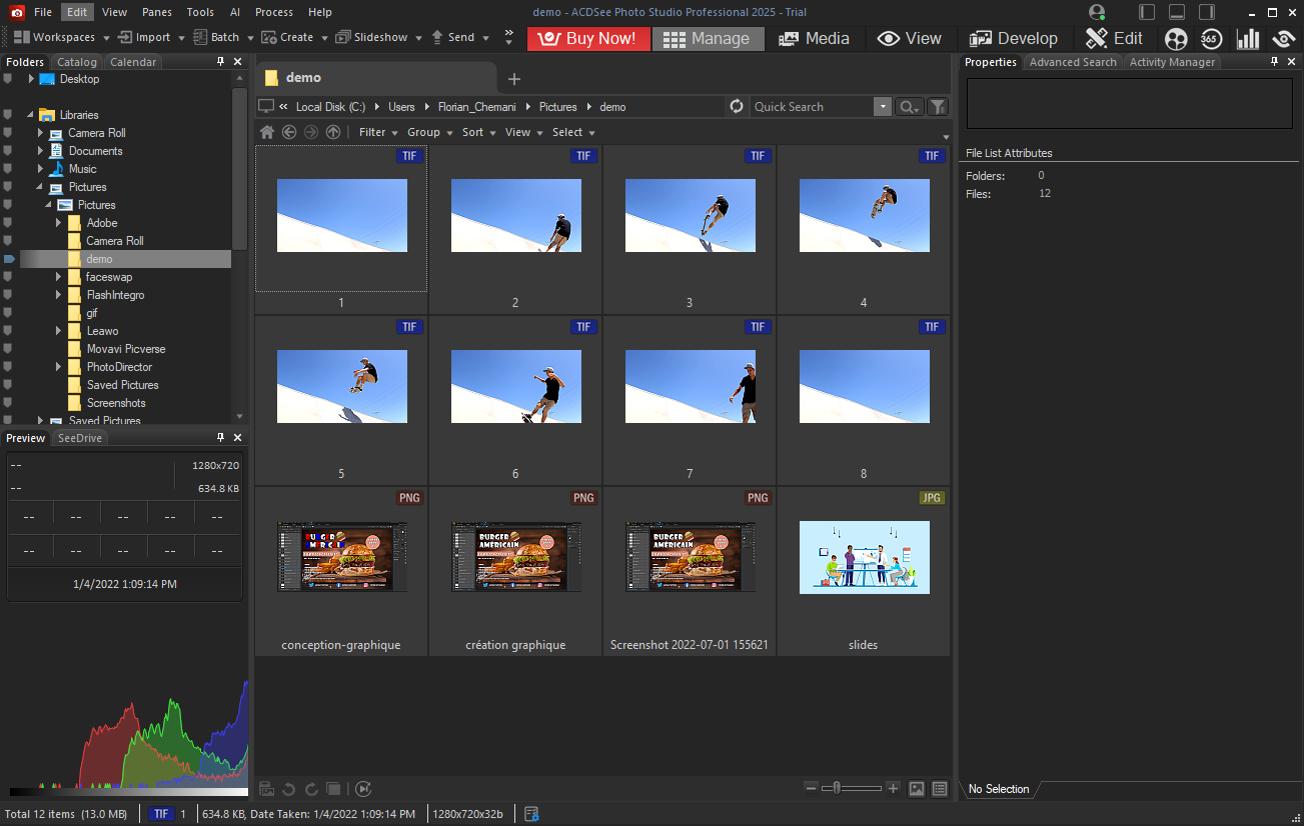Click the People recognition icon top right
The width and height of the screenshot is (1304, 826).
pyautogui.click(x=1176, y=39)
